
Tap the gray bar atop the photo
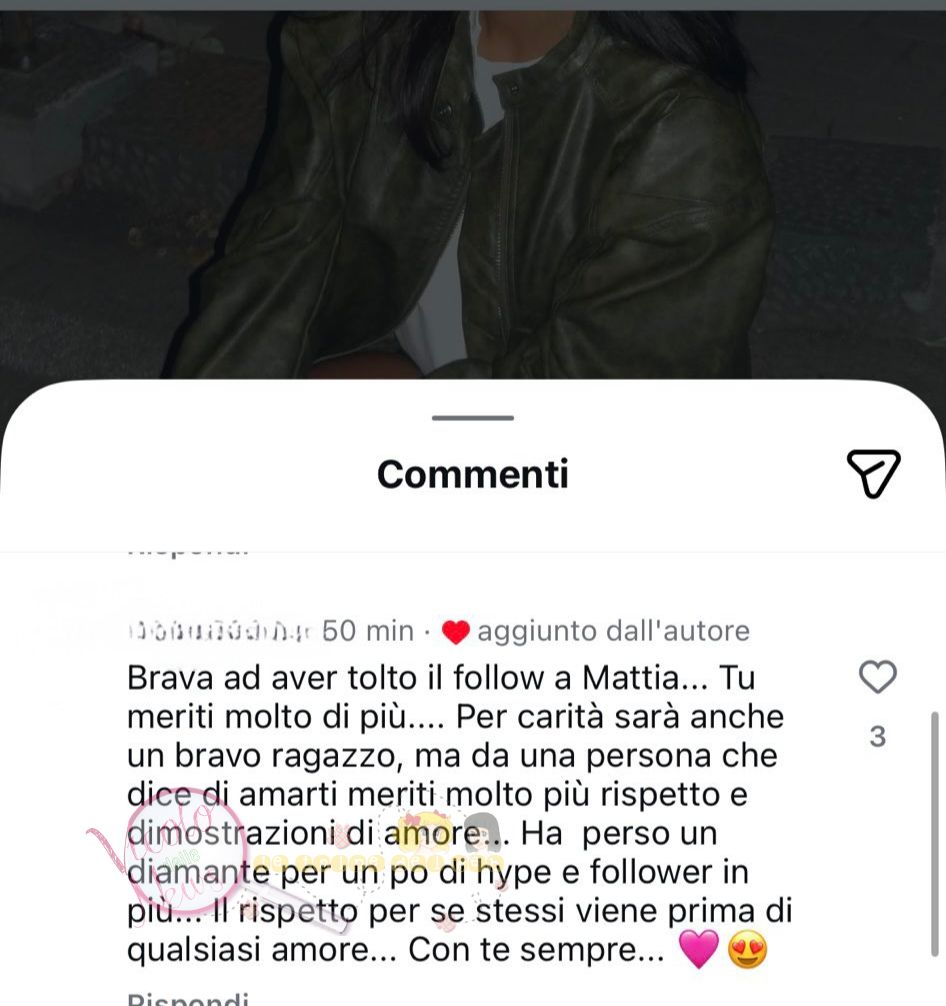[473, 5]
